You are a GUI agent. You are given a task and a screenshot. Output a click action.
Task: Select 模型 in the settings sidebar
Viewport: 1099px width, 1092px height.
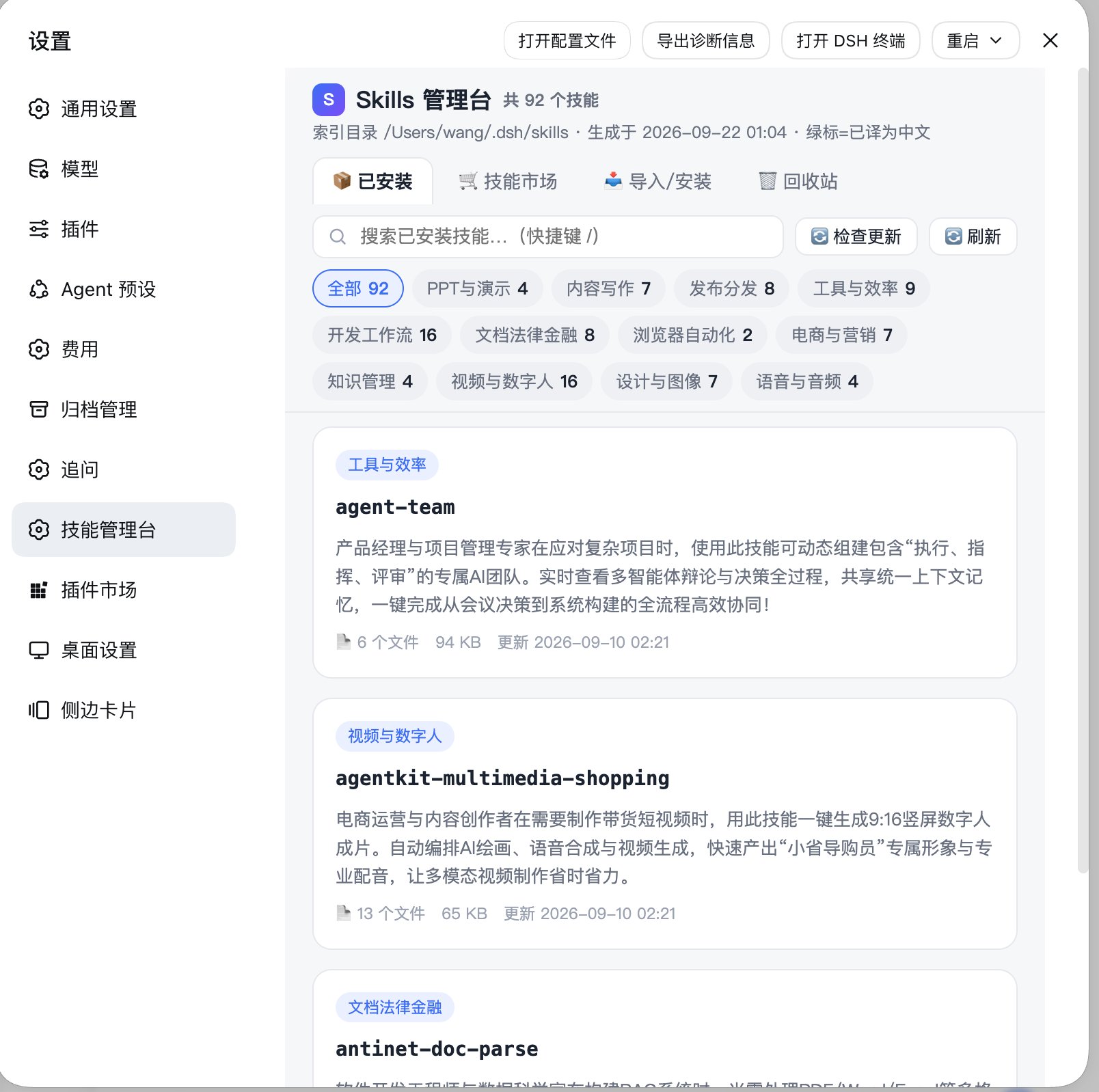click(124, 169)
